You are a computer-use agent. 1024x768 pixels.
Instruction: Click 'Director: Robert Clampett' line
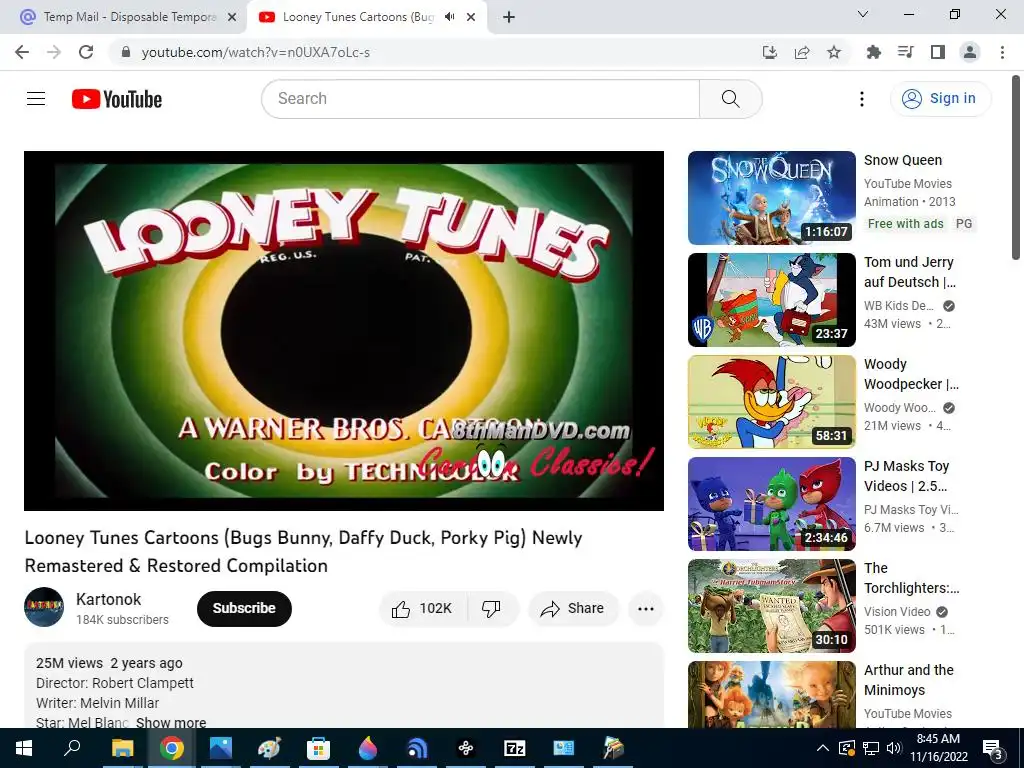pos(115,683)
